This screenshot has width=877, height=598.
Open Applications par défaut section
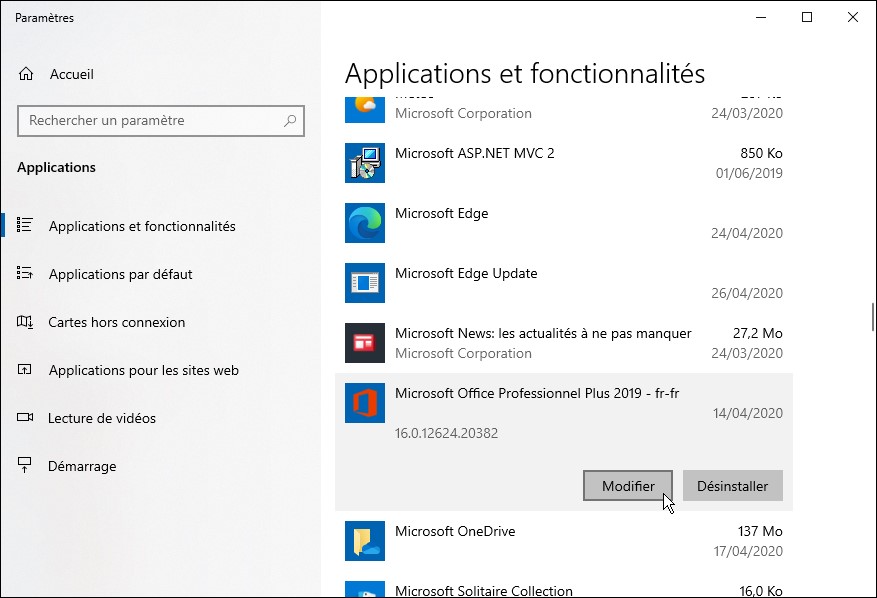pos(120,274)
